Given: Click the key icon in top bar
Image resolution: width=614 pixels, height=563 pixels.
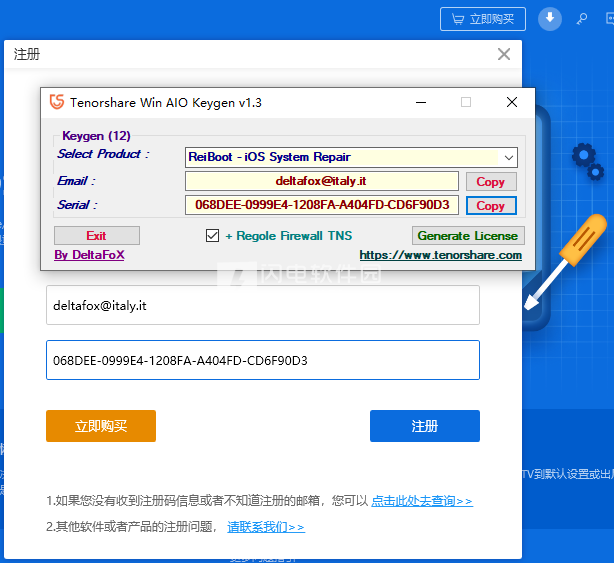Looking at the screenshot, I should click(x=582, y=18).
